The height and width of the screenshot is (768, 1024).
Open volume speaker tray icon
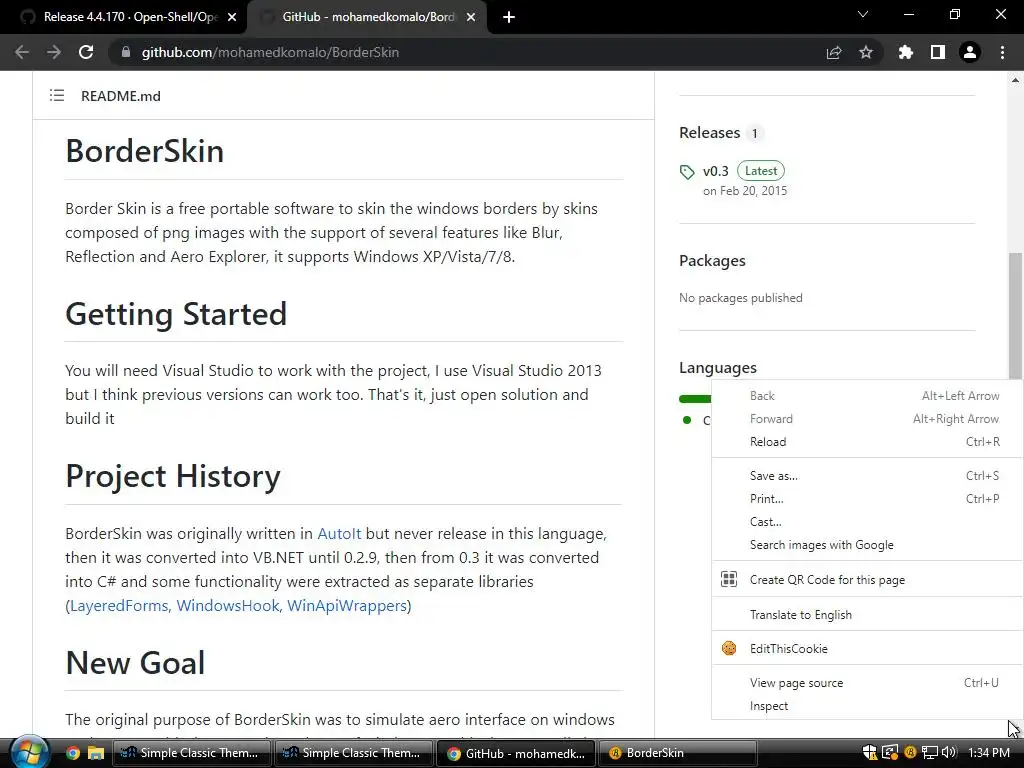949,753
